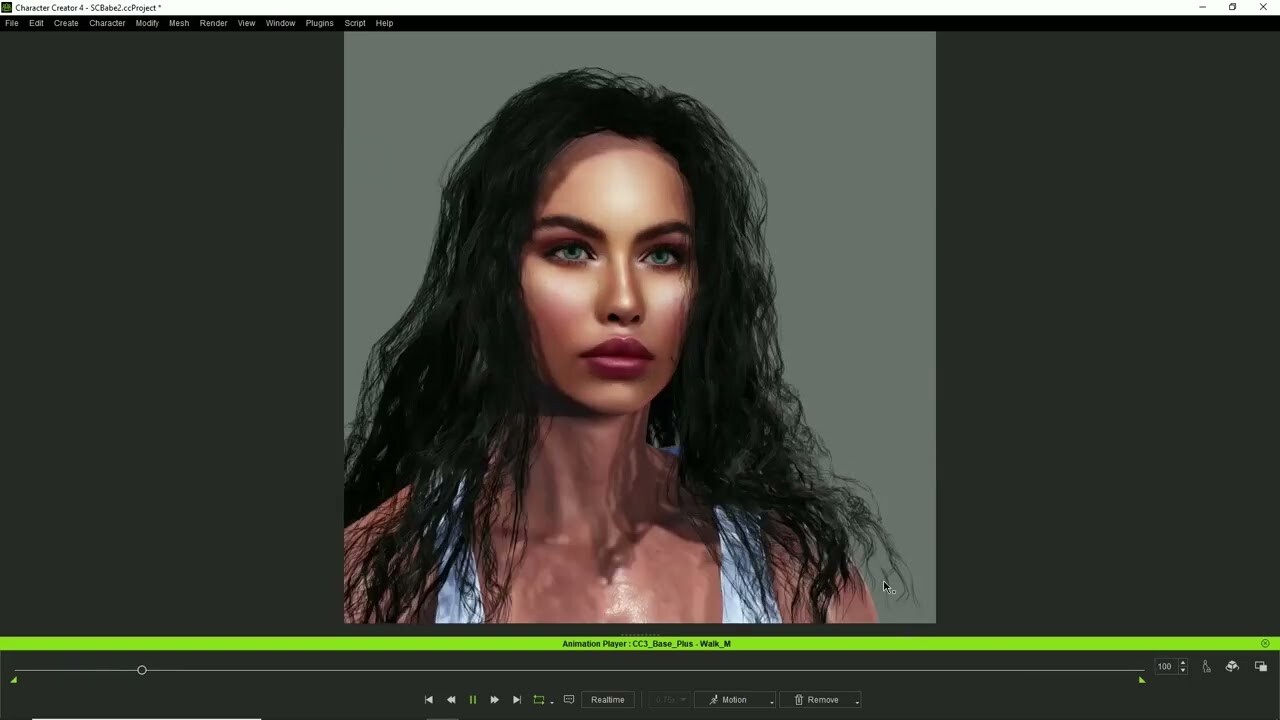Click the Remove button
The image size is (1280, 720).
point(818,699)
